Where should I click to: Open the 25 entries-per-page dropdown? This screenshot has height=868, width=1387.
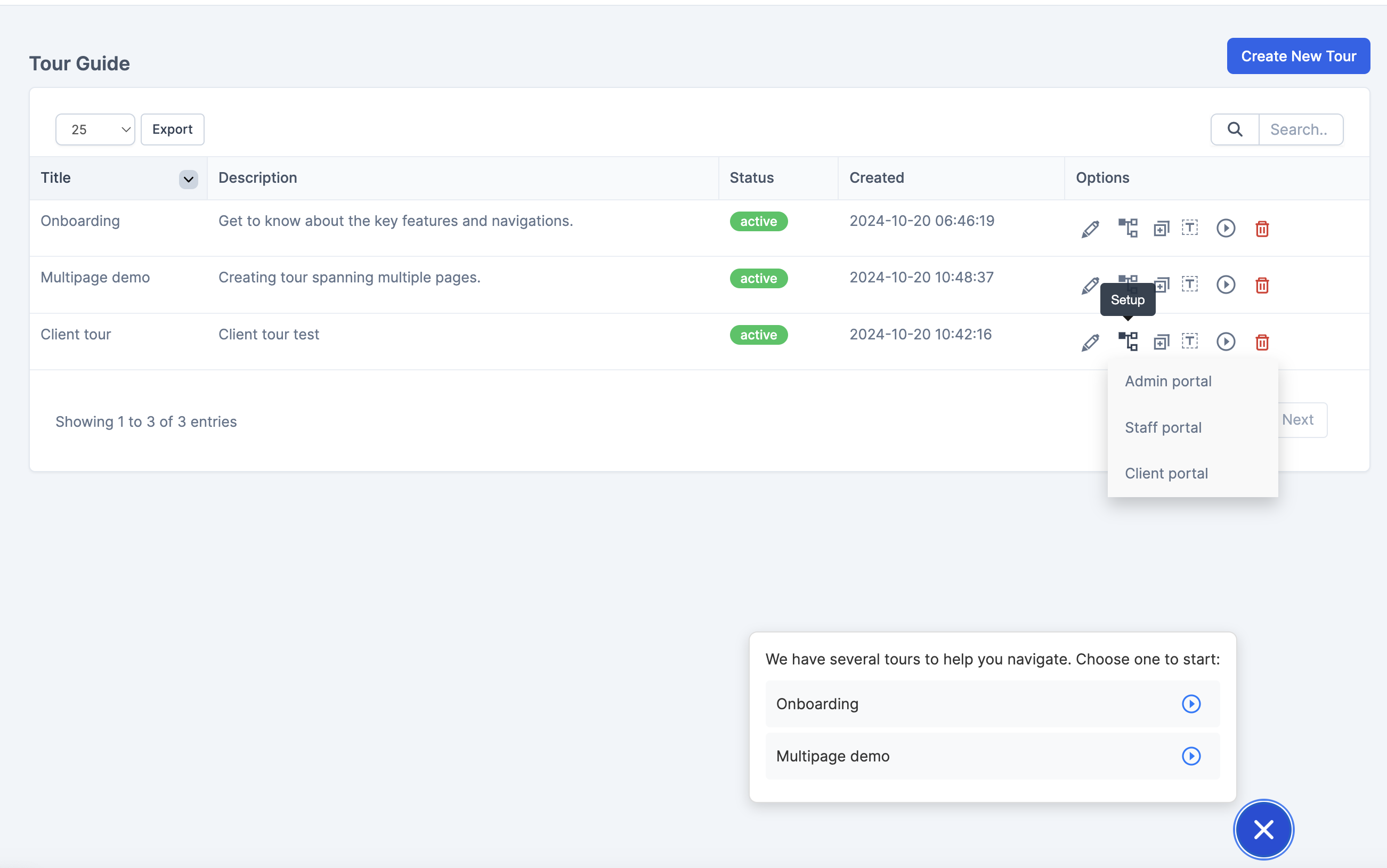click(95, 129)
